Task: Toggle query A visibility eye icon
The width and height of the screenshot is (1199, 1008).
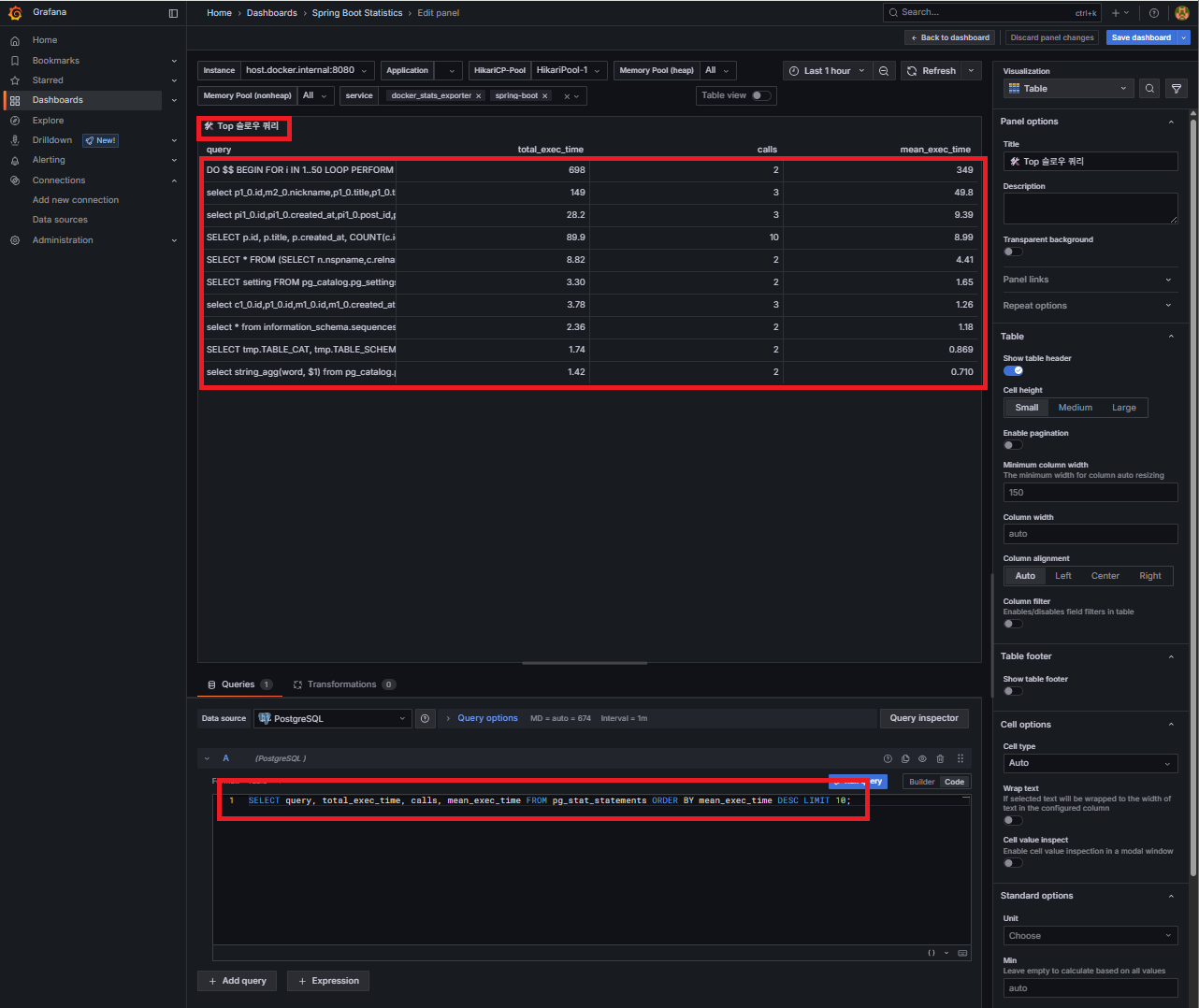Action: pyautogui.click(x=922, y=758)
